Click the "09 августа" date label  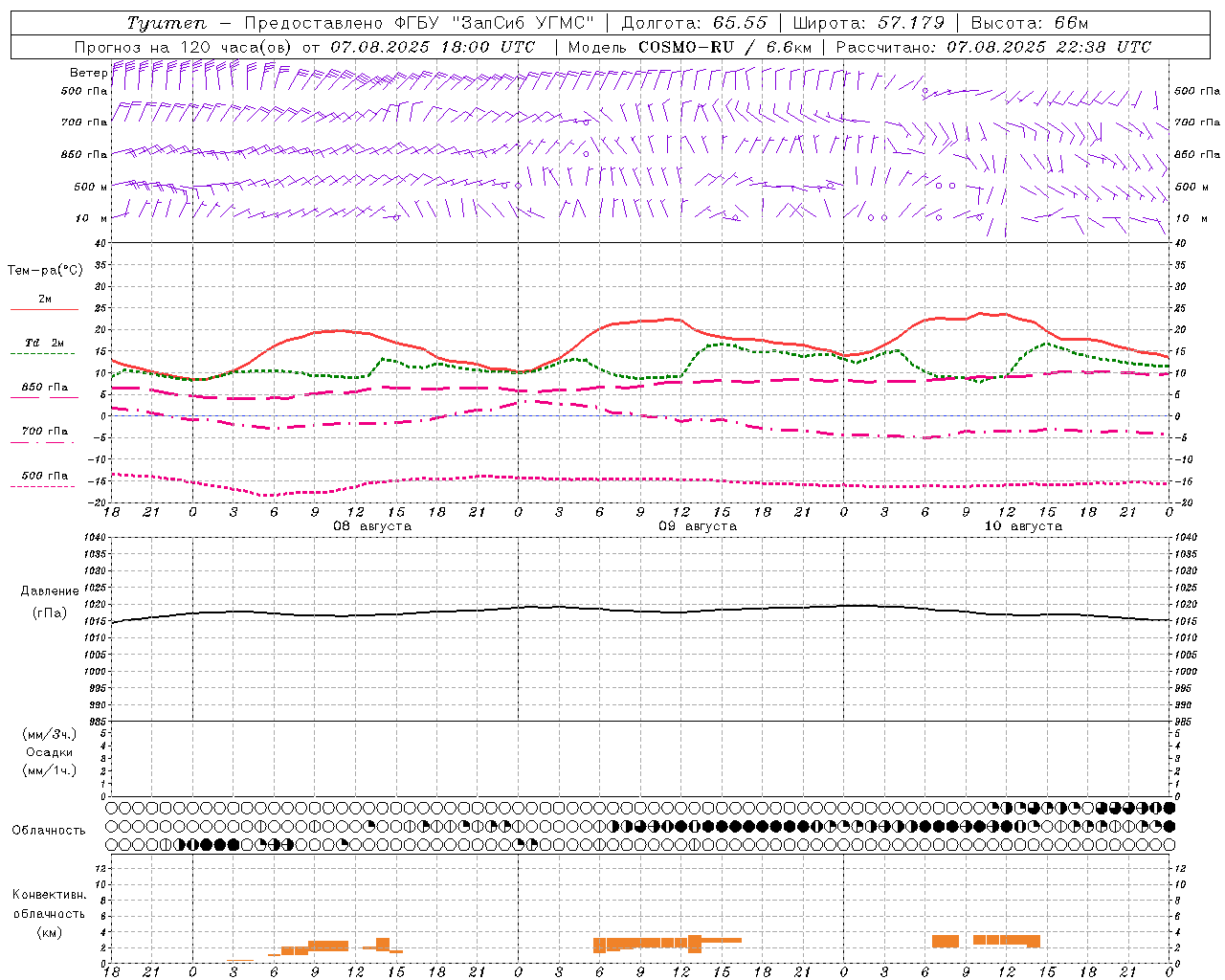(698, 526)
